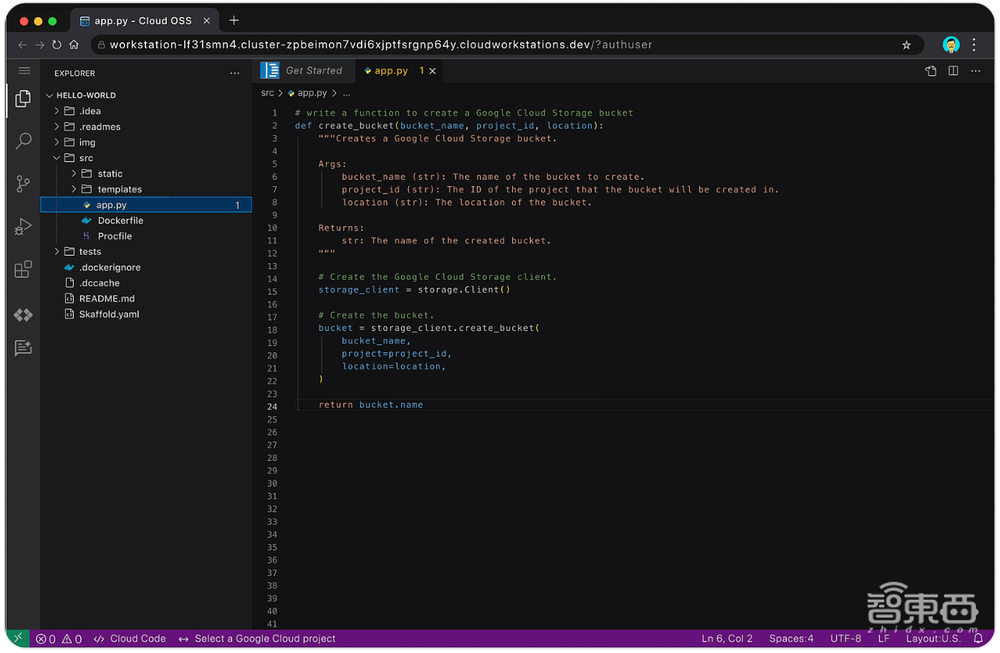Open the Source Control view

tap(23, 184)
